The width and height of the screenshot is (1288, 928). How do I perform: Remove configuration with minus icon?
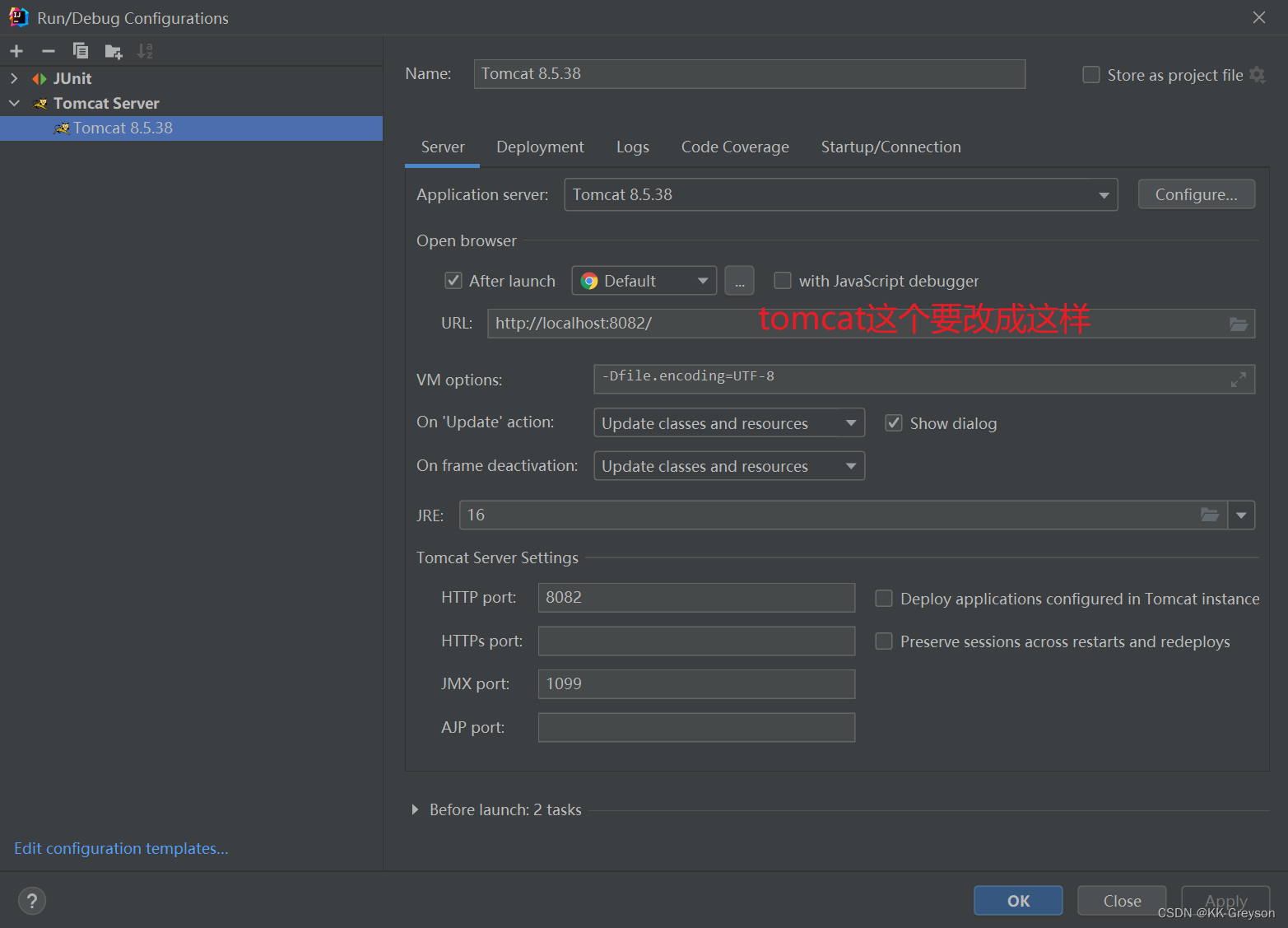tap(49, 51)
